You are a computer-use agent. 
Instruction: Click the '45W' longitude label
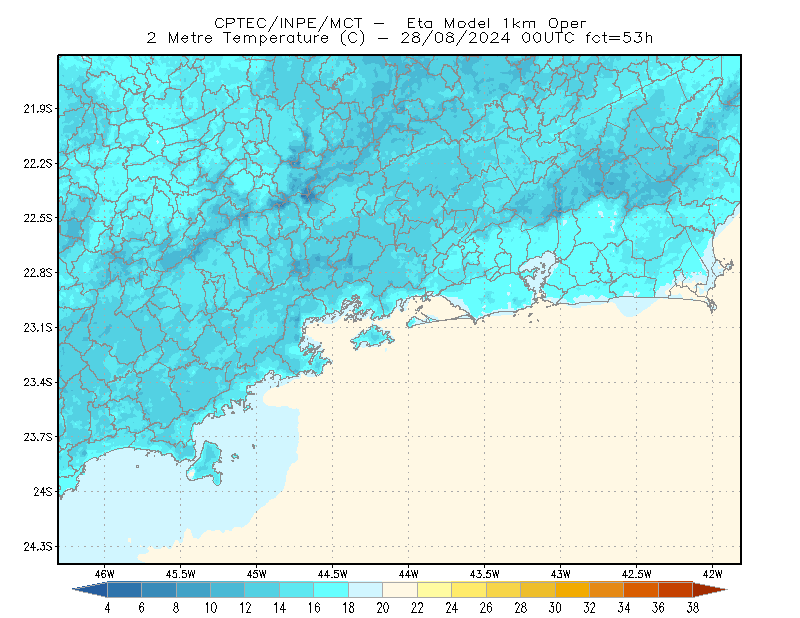tap(257, 574)
